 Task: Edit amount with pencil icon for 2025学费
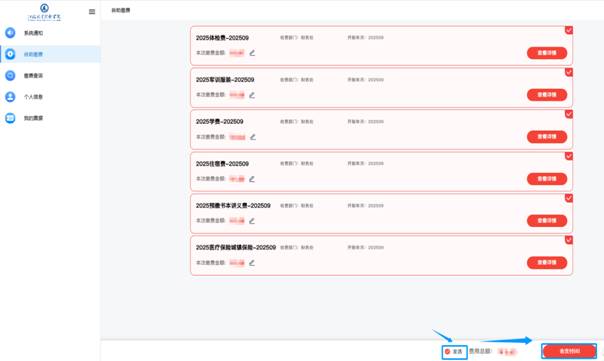click(253, 137)
